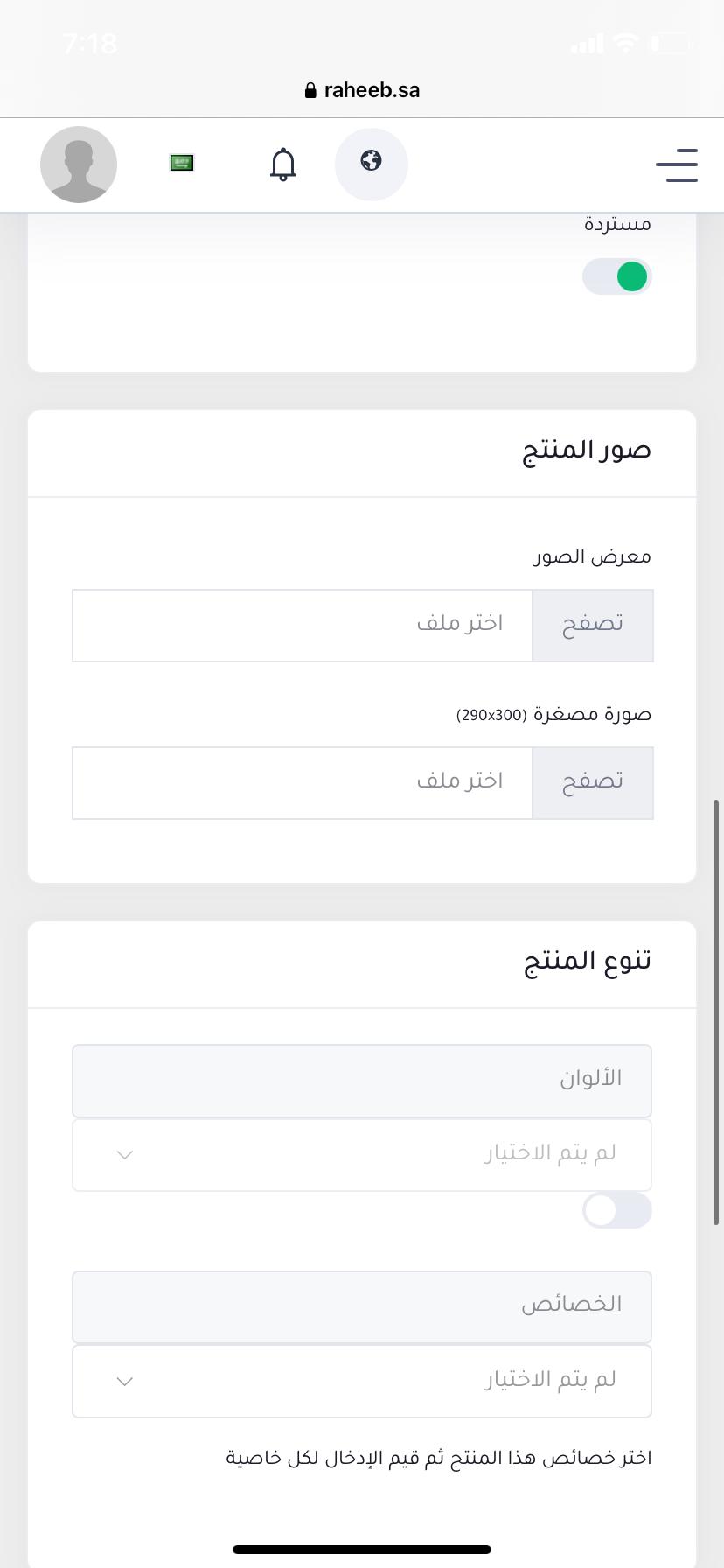This screenshot has height=1568, width=724.
Task: Enable the colors toggle under الألوان
Action: 617,1210
